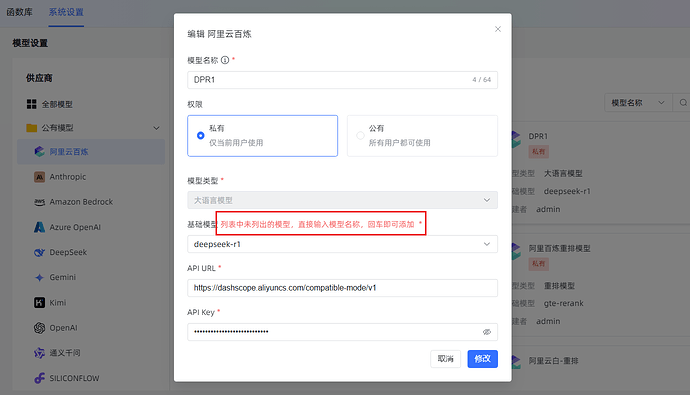The image size is (690, 395).
Task: Click the SILICONFLOW logo icon
Action: 39,378
